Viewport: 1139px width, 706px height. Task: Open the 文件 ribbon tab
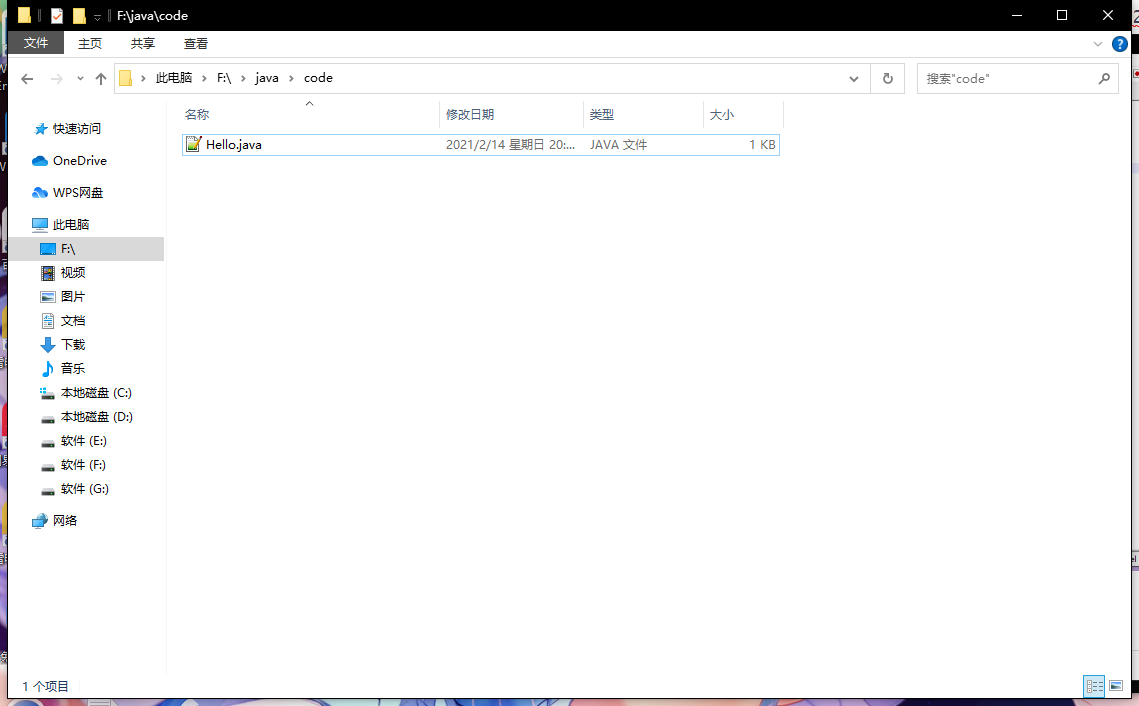pos(36,43)
